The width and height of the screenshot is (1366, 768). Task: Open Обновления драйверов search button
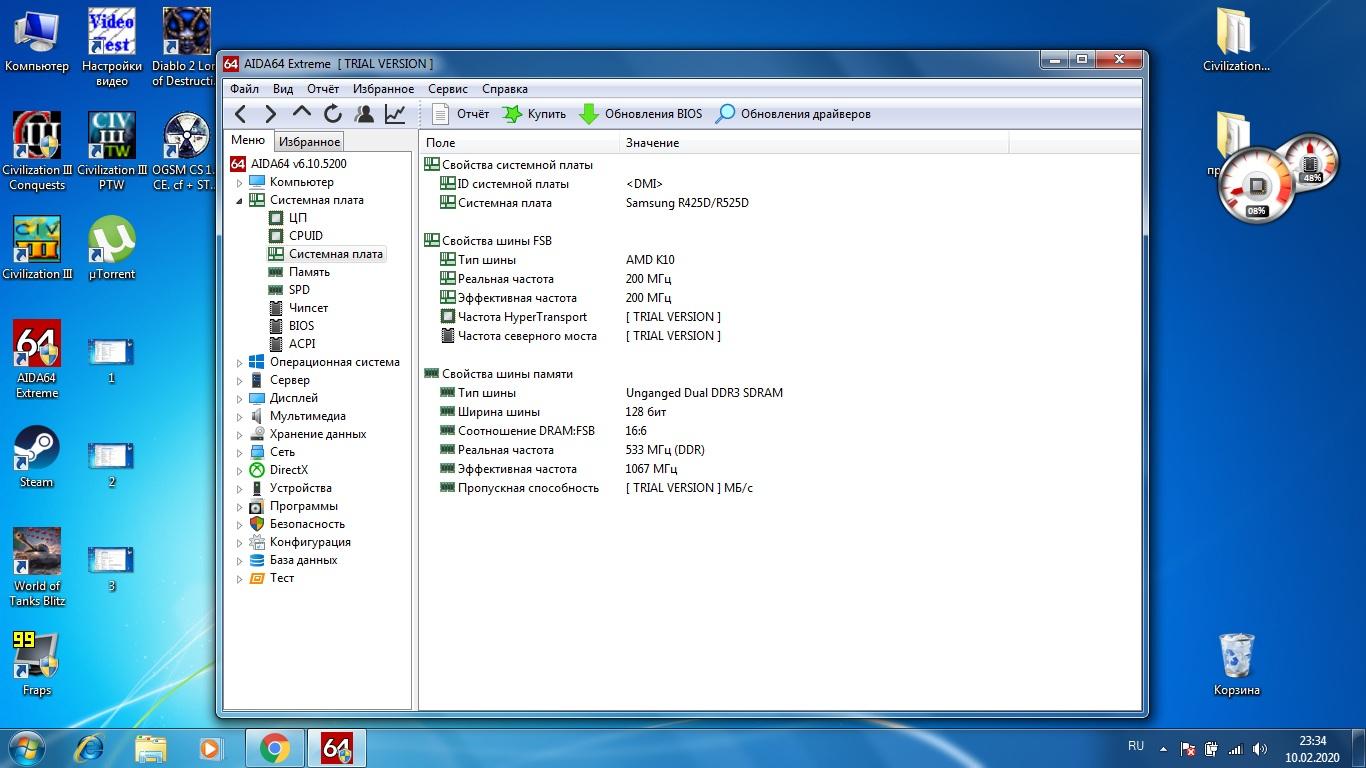(793, 114)
